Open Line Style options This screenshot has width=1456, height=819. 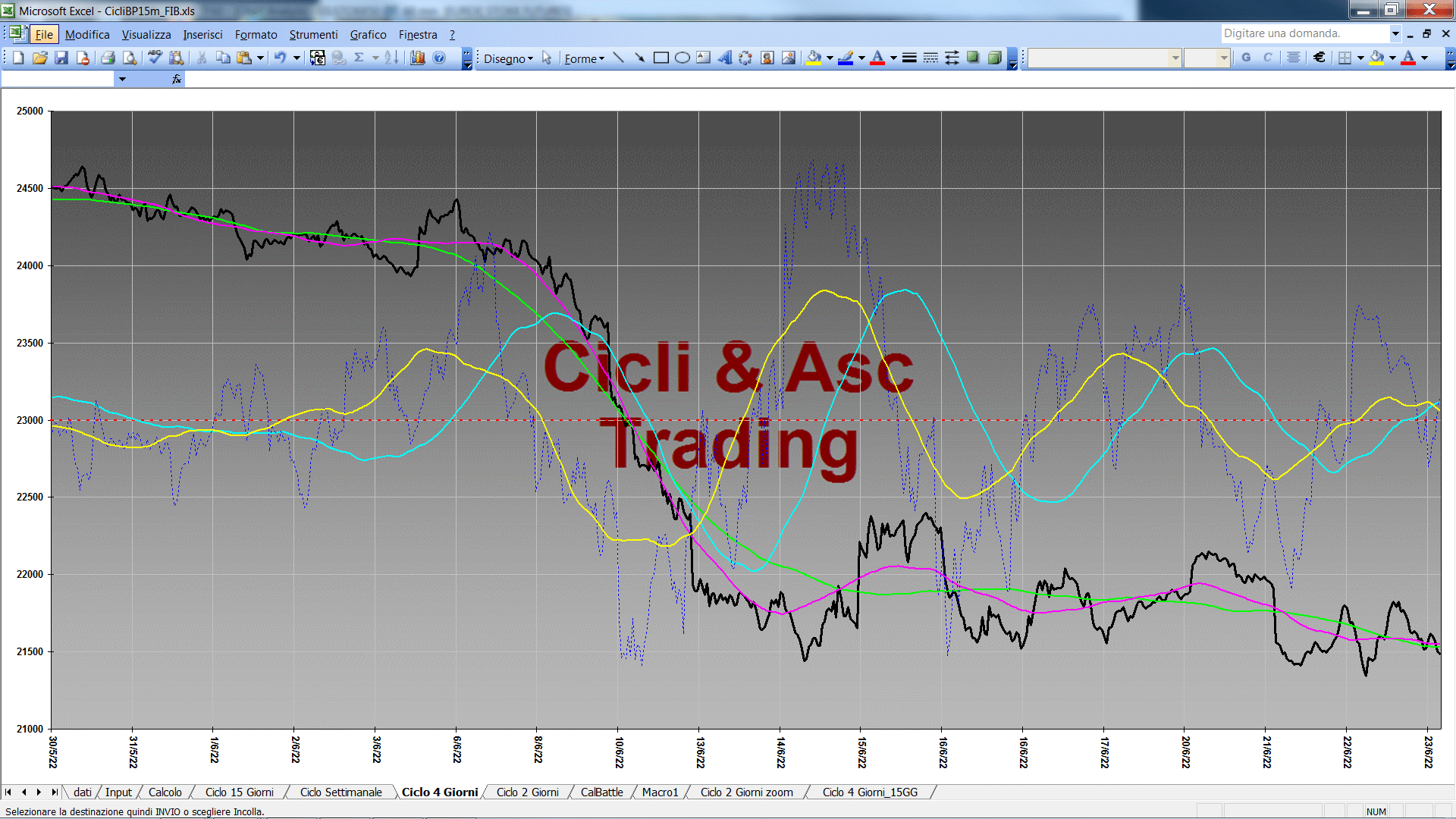coord(909,58)
